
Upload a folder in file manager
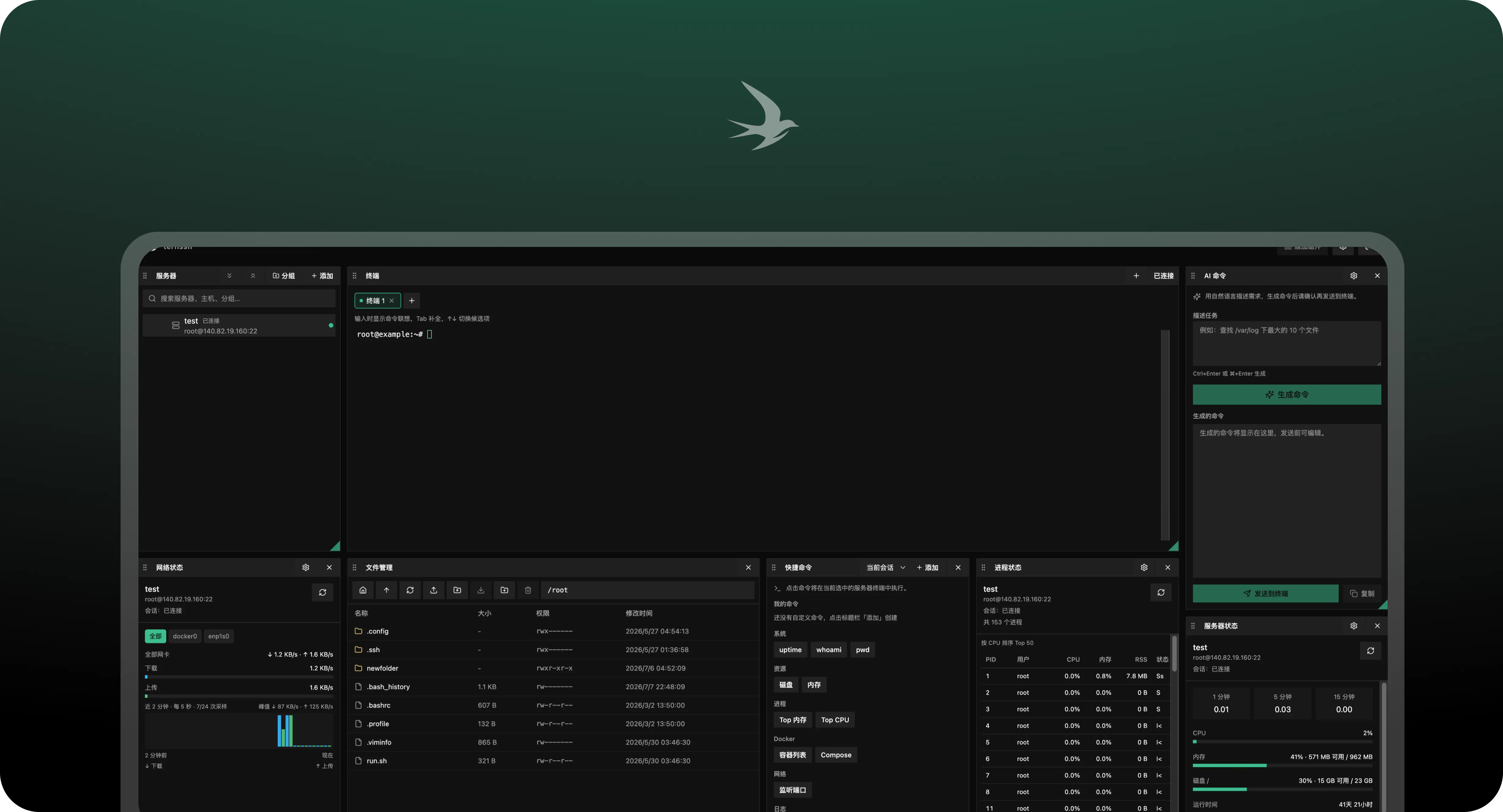(x=457, y=590)
